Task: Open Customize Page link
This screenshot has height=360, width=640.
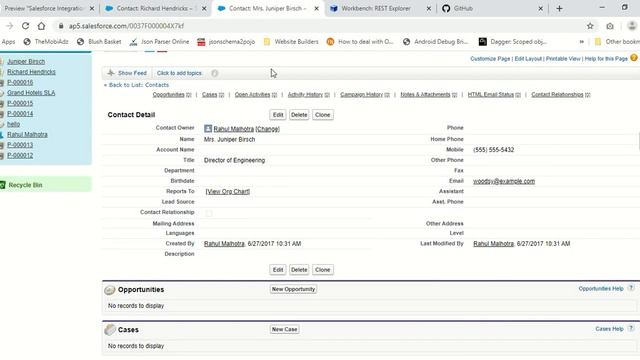Action: tap(490, 59)
